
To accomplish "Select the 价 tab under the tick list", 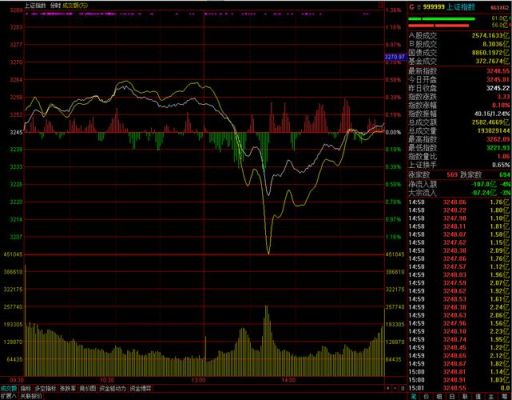I will [426, 397].
